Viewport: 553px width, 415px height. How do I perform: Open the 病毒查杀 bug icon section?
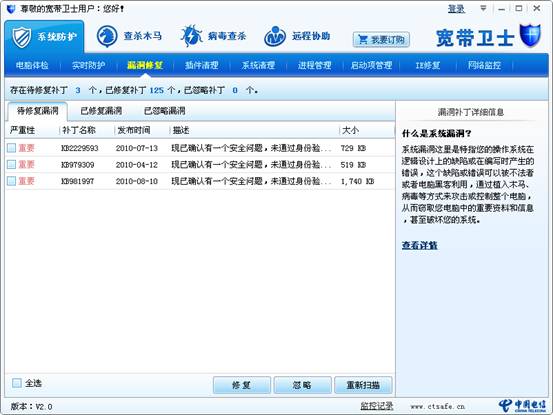click(x=214, y=36)
